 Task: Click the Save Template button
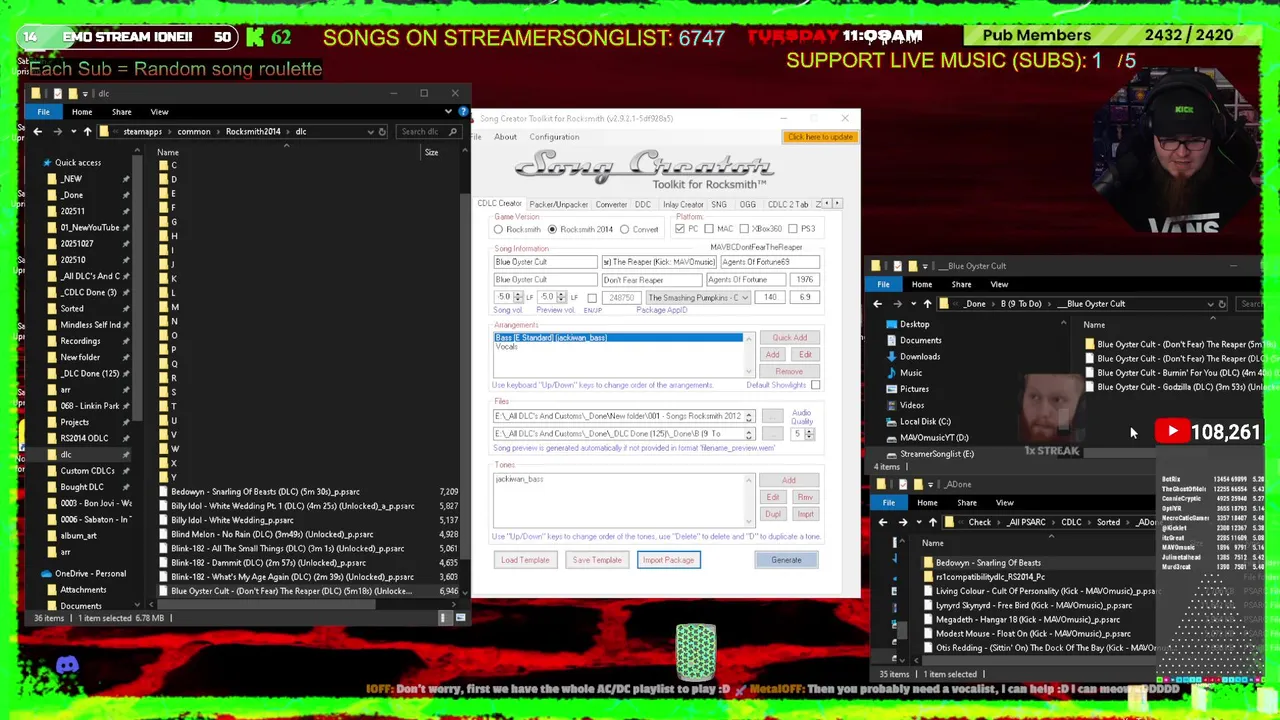coord(597,560)
